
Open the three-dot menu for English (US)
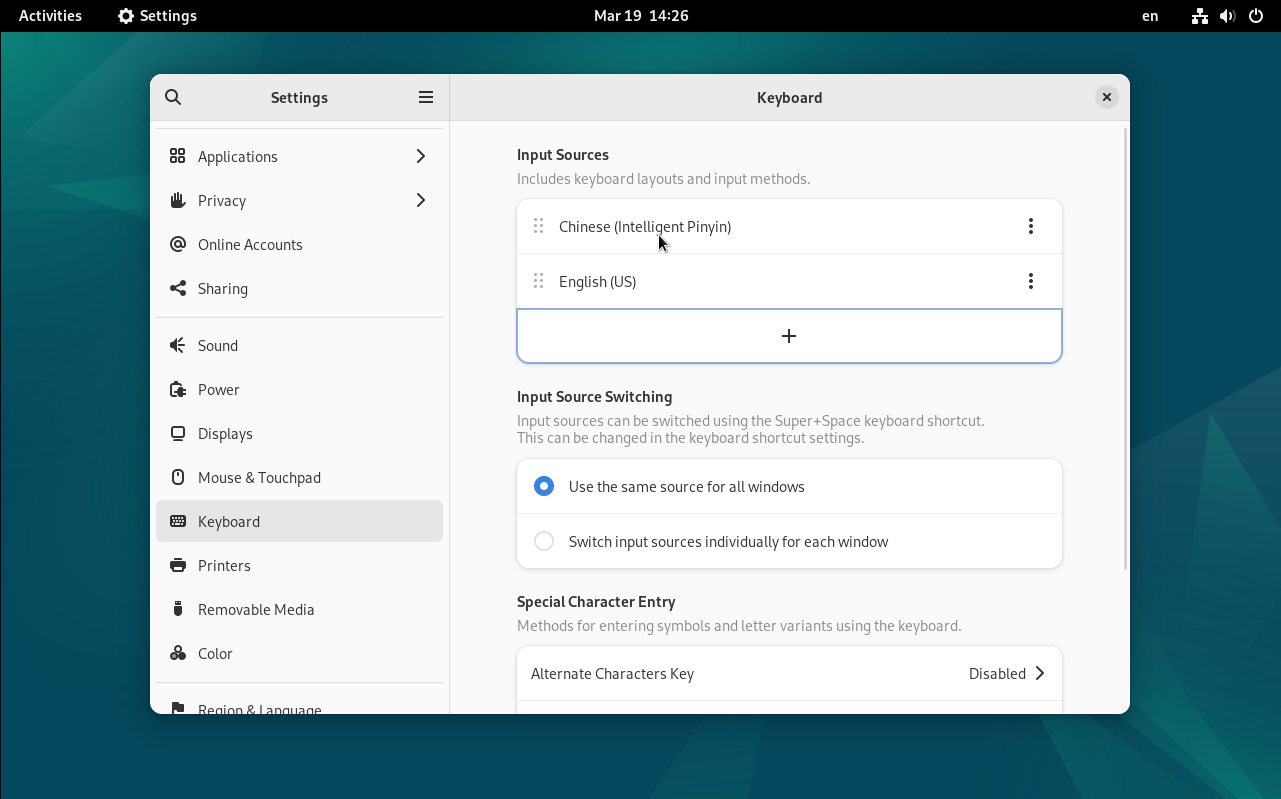[x=1030, y=282]
